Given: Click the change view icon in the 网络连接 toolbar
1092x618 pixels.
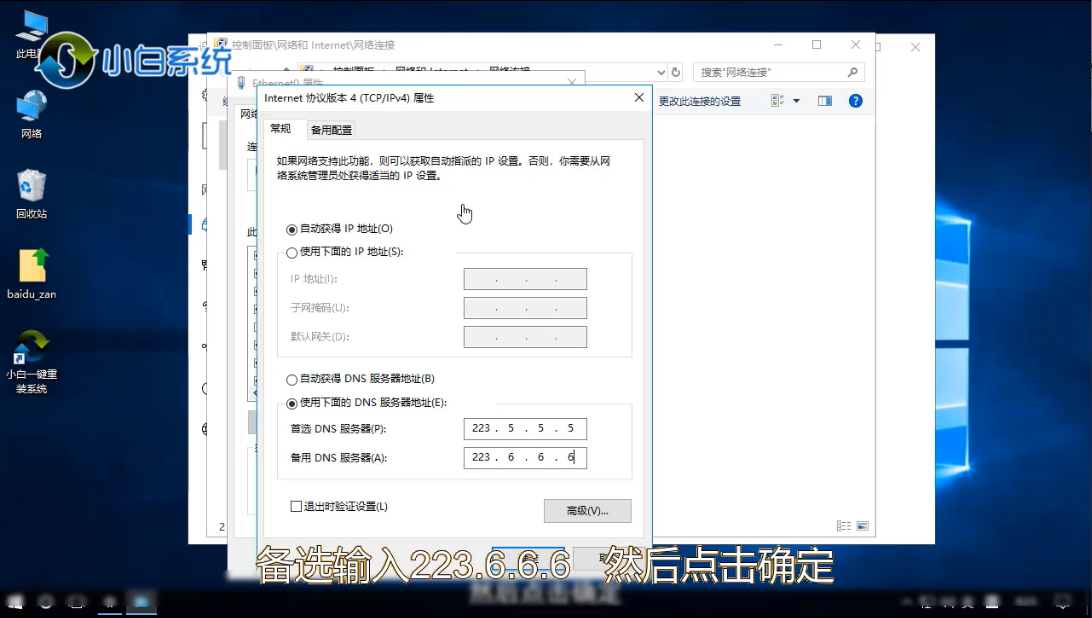Looking at the screenshot, I should tap(778, 101).
